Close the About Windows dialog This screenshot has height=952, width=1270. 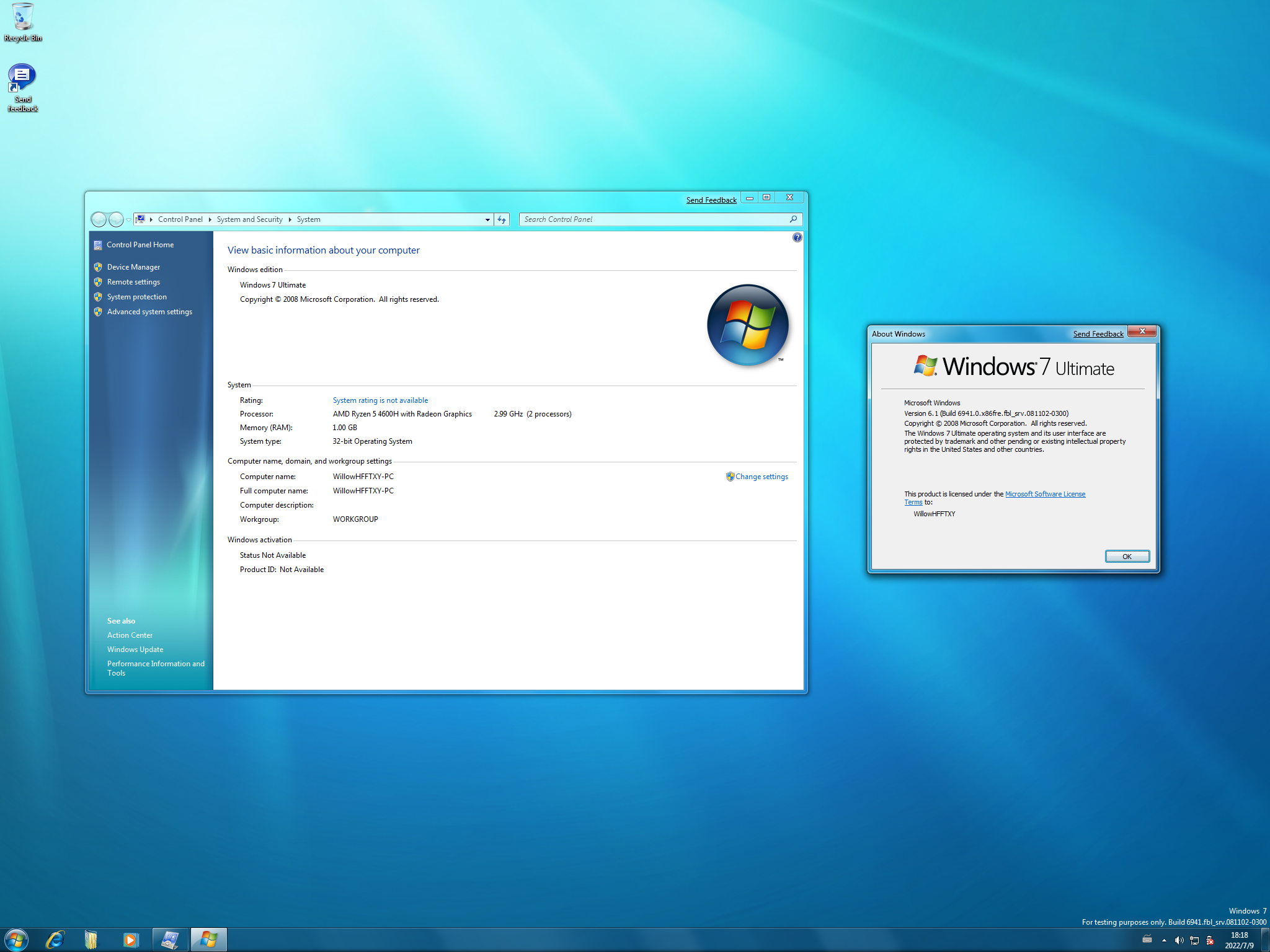[1142, 332]
